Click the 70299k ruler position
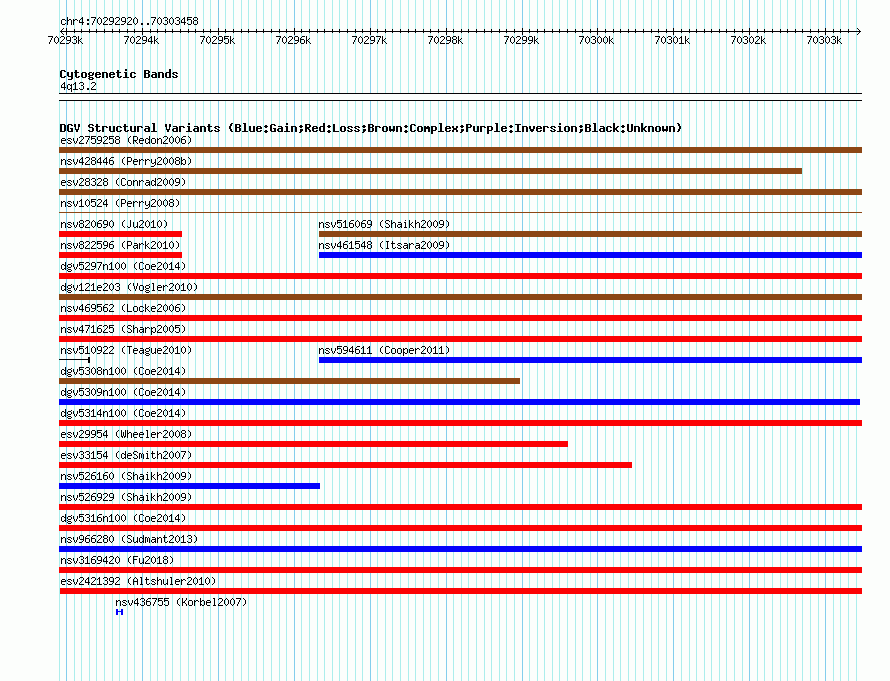Screen dimensions: 890x681 522,40
